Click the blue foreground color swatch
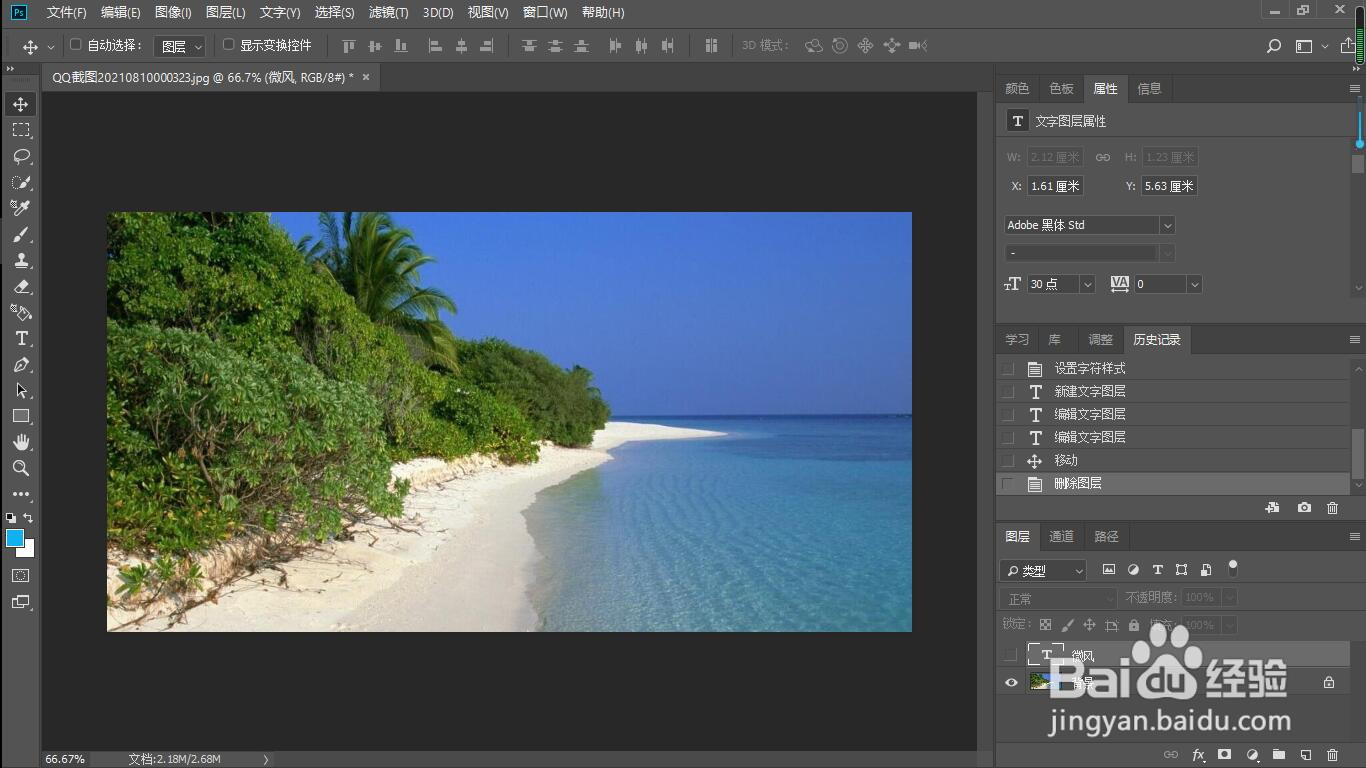The height and width of the screenshot is (768, 1366). pyautogui.click(x=15, y=538)
